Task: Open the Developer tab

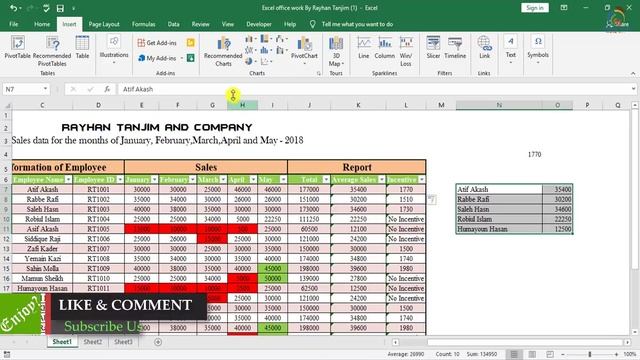Action: pyautogui.click(x=259, y=24)
